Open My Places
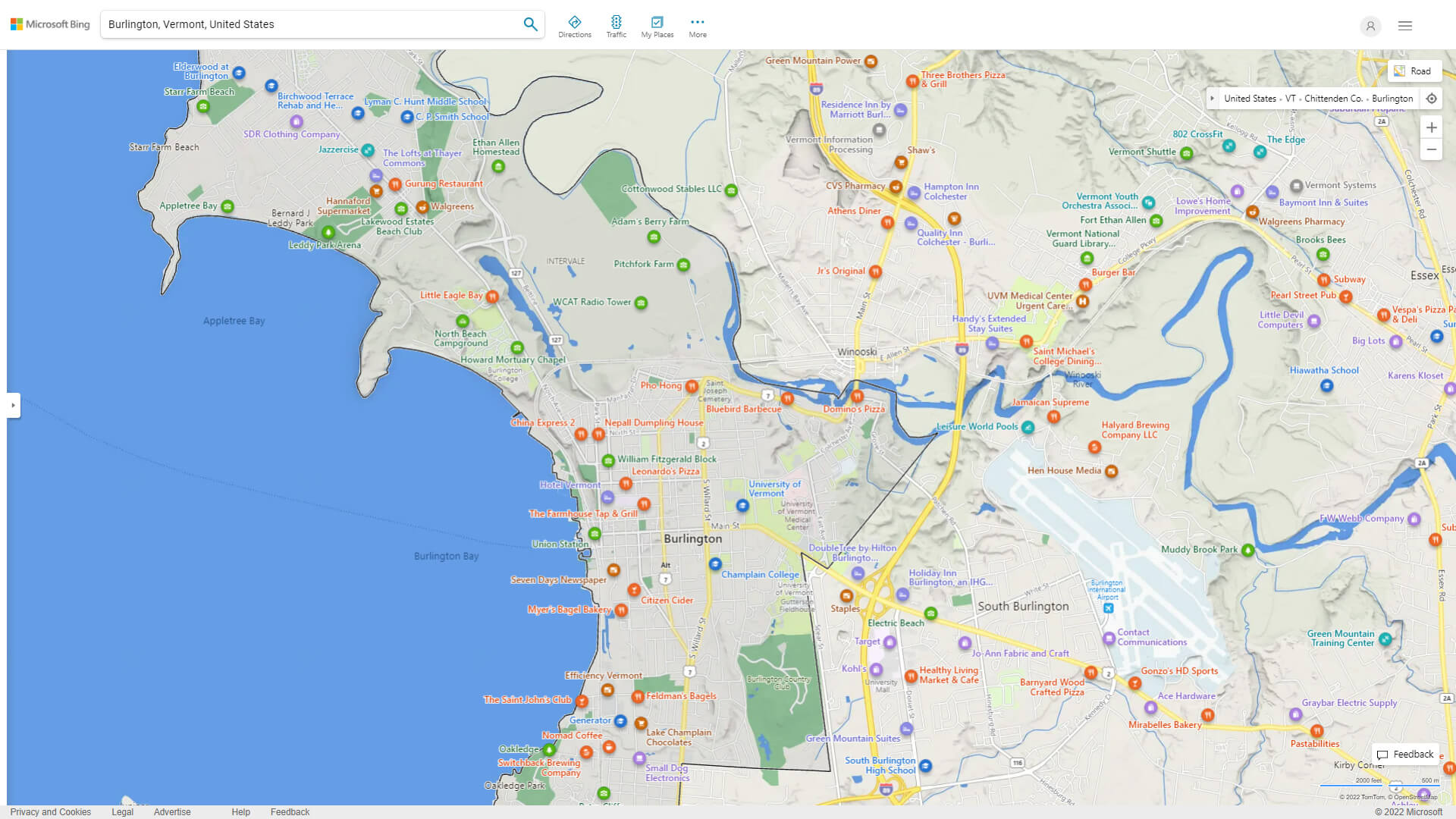This screenshot has width=1456, height=819. [x=657, y=24]
